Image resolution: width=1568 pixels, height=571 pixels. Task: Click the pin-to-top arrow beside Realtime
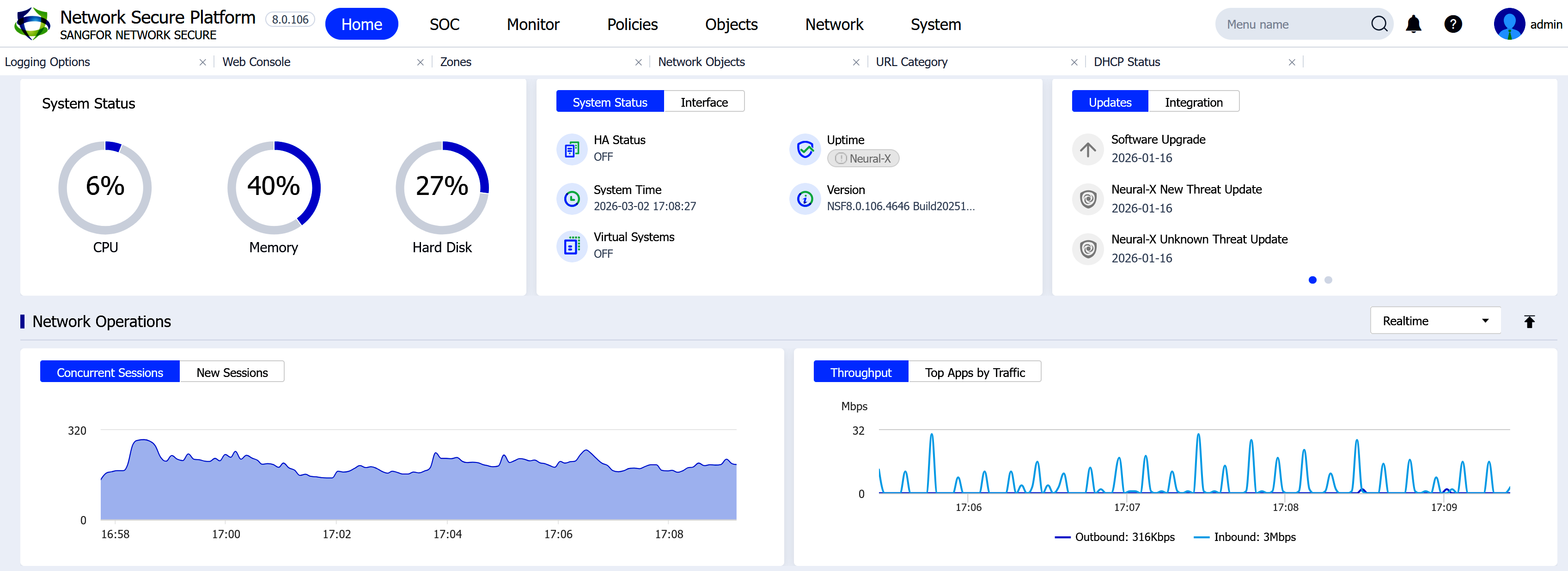[1529, 322]
